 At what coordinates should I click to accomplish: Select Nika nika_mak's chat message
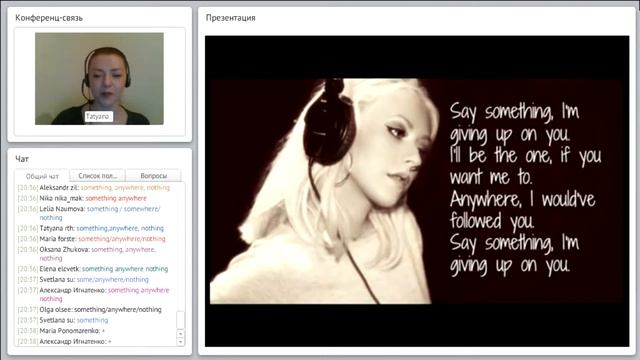[82, 198]
